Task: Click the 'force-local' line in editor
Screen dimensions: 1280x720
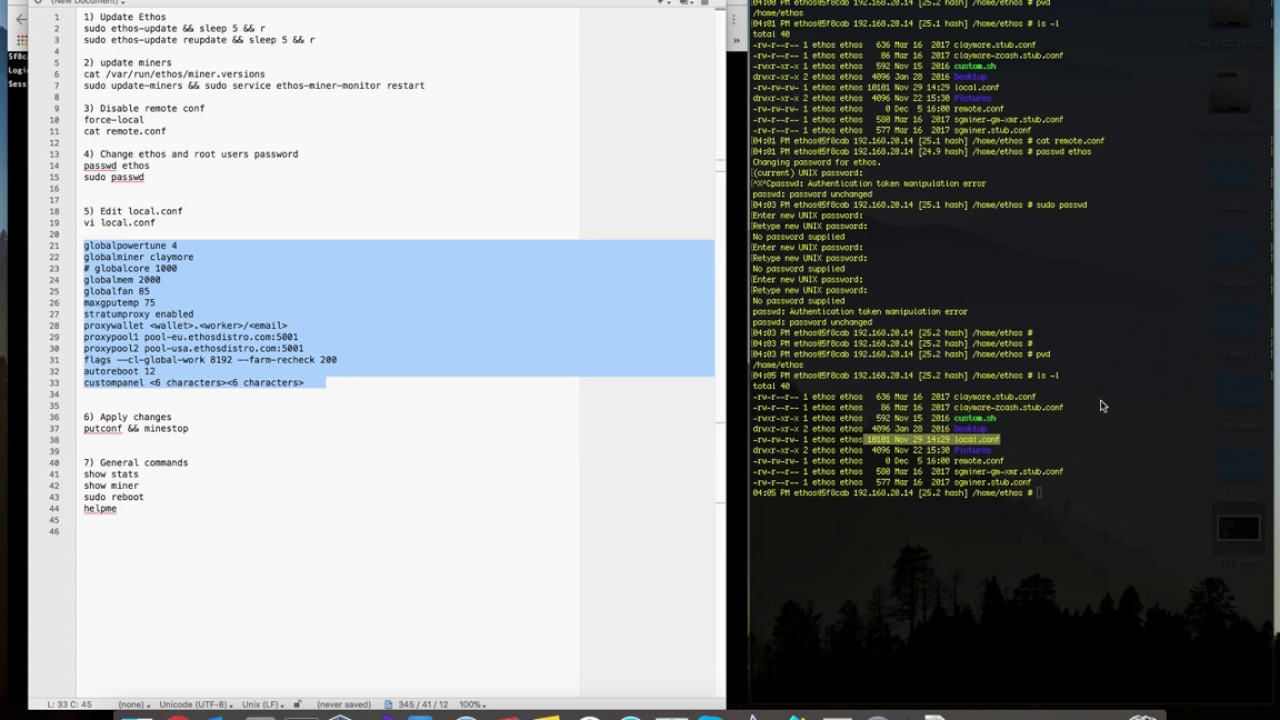Action: (114, 120)
